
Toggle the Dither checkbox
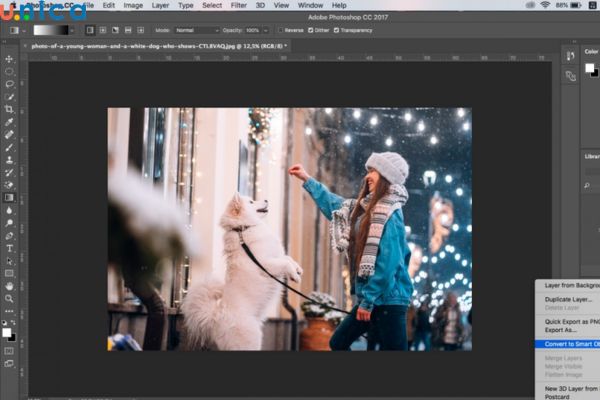[x=311, y=30]
